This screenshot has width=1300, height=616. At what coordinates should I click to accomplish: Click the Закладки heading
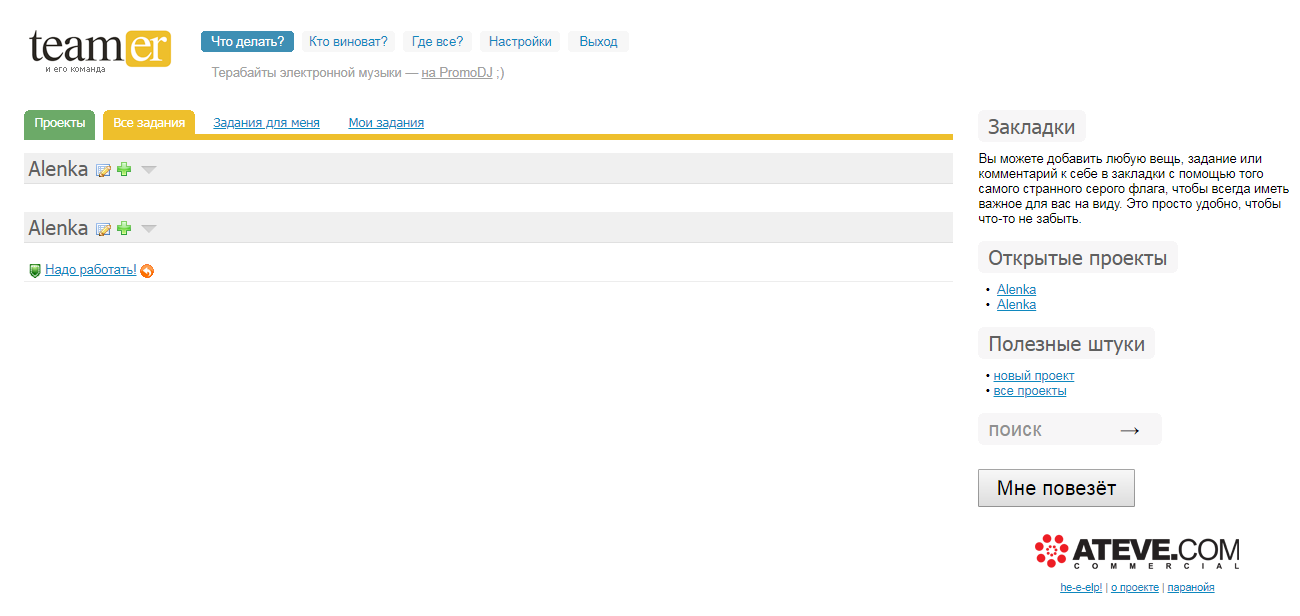[1032, 127]
